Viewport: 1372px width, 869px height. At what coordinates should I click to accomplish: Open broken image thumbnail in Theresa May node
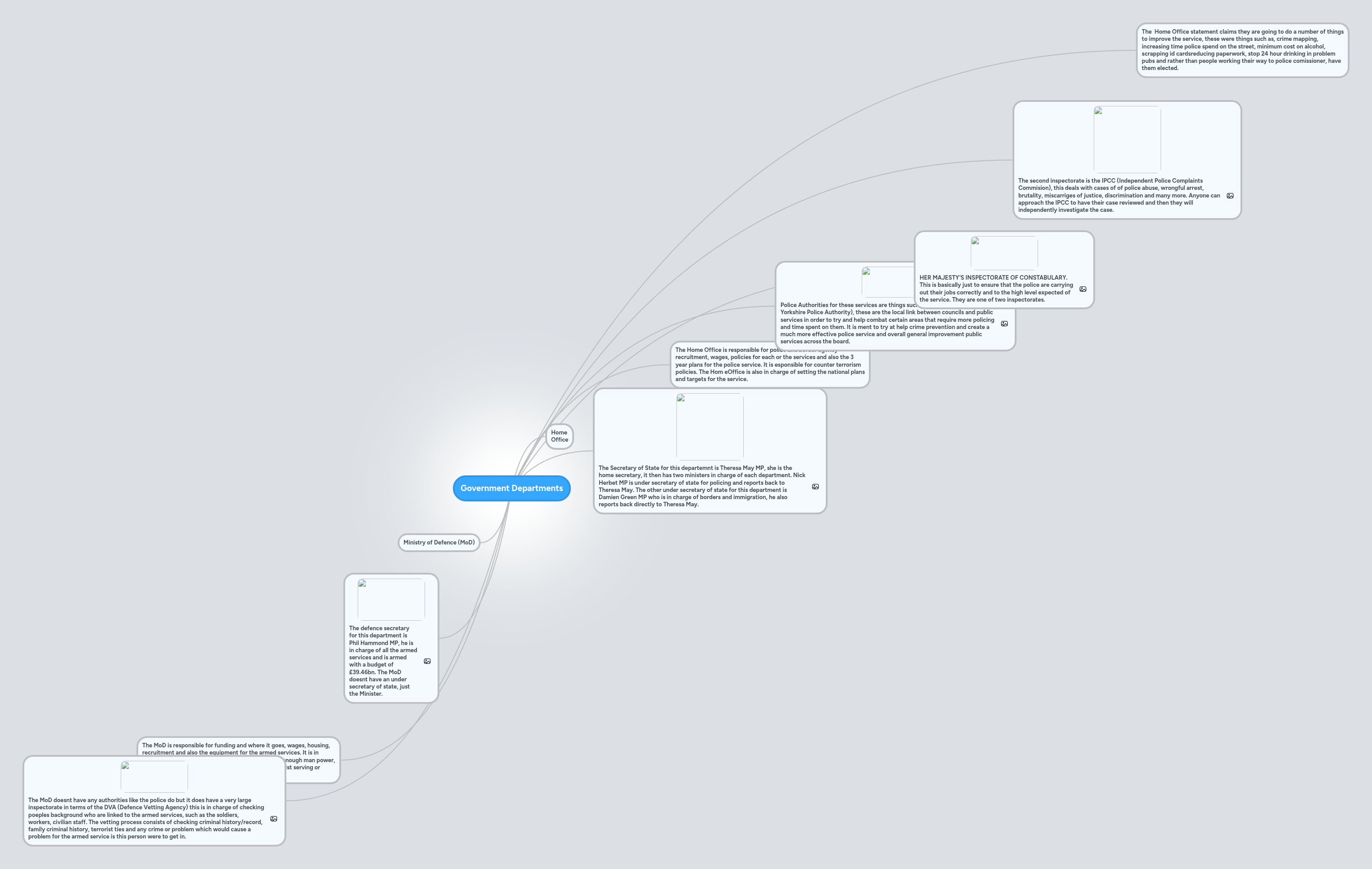[710, 427]
